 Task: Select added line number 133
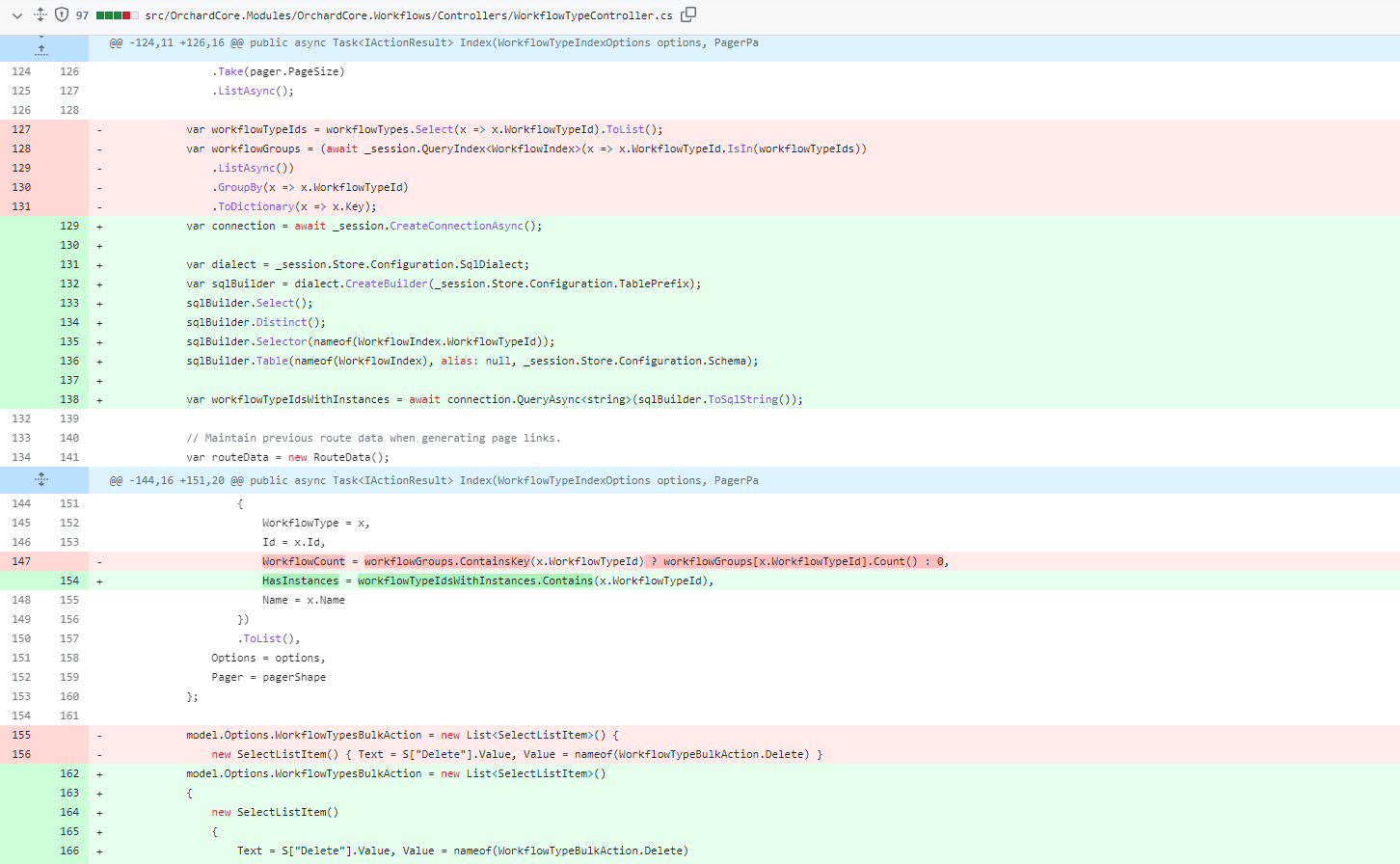point(69,303)
